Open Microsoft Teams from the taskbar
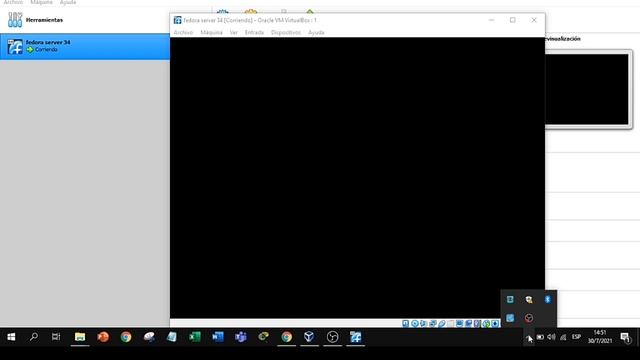Image resolution: width=640 pixels, height=360 pixels. coord(241,337)
